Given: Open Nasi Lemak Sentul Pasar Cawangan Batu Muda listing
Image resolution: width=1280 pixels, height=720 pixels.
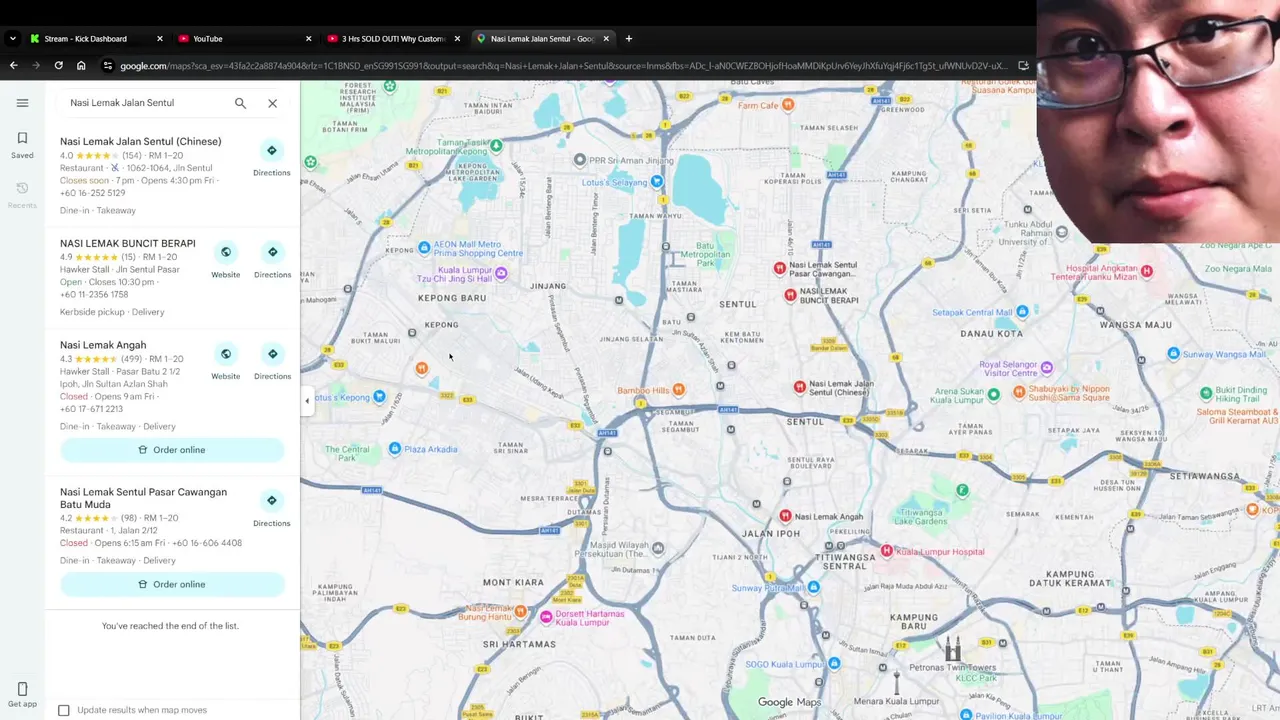Looking at the screenshot, I should pos(143,498).
